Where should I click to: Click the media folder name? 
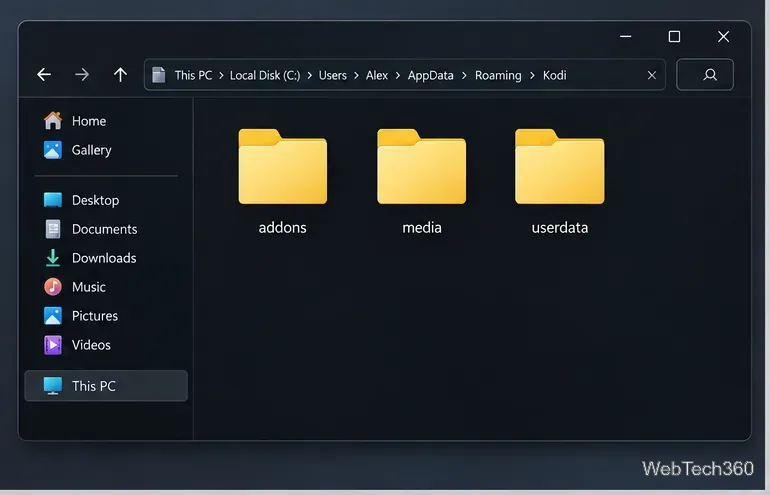click(422, 227)
